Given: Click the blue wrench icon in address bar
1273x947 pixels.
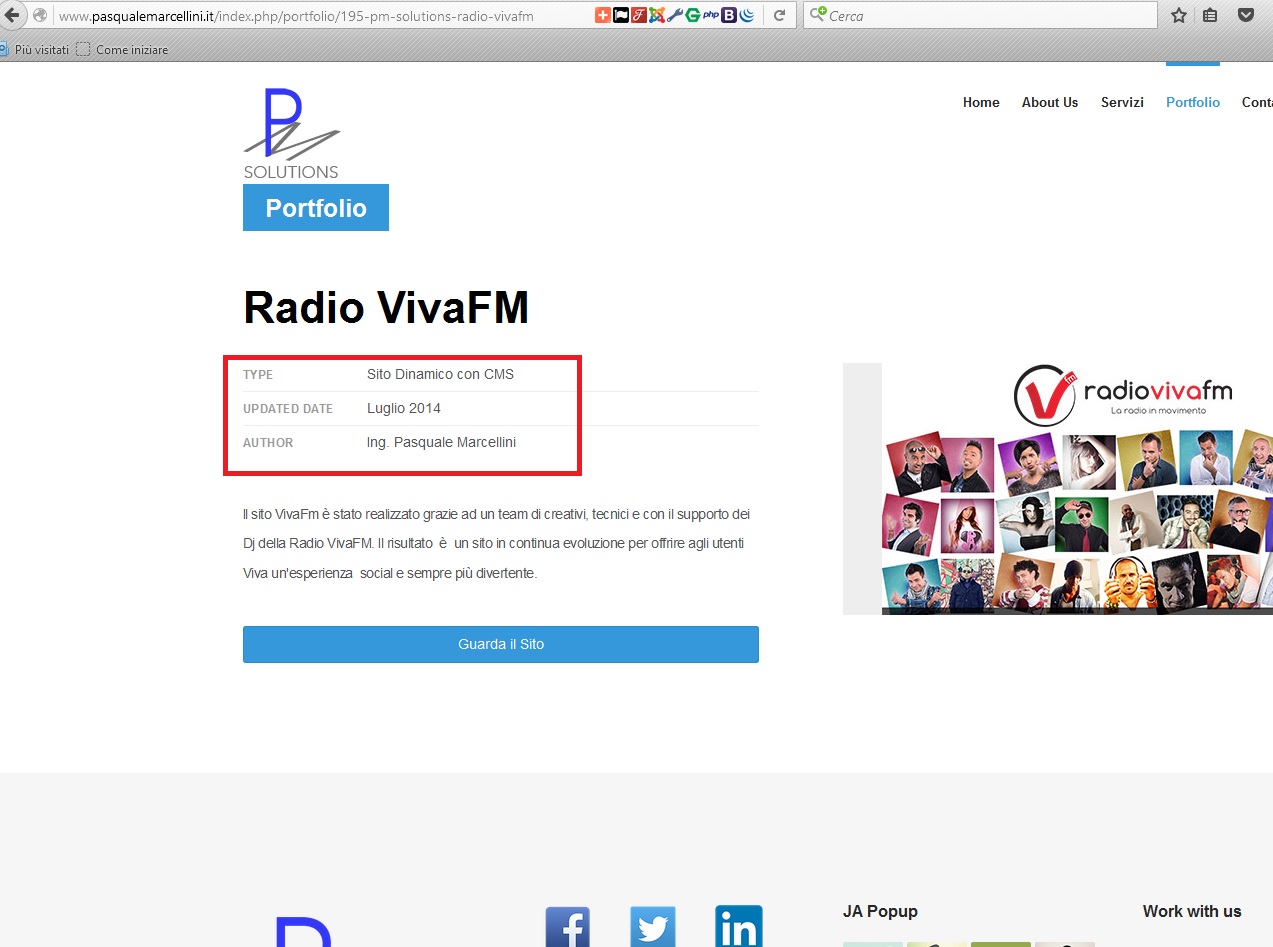Looking at the screenshot, I should (674, 15).
